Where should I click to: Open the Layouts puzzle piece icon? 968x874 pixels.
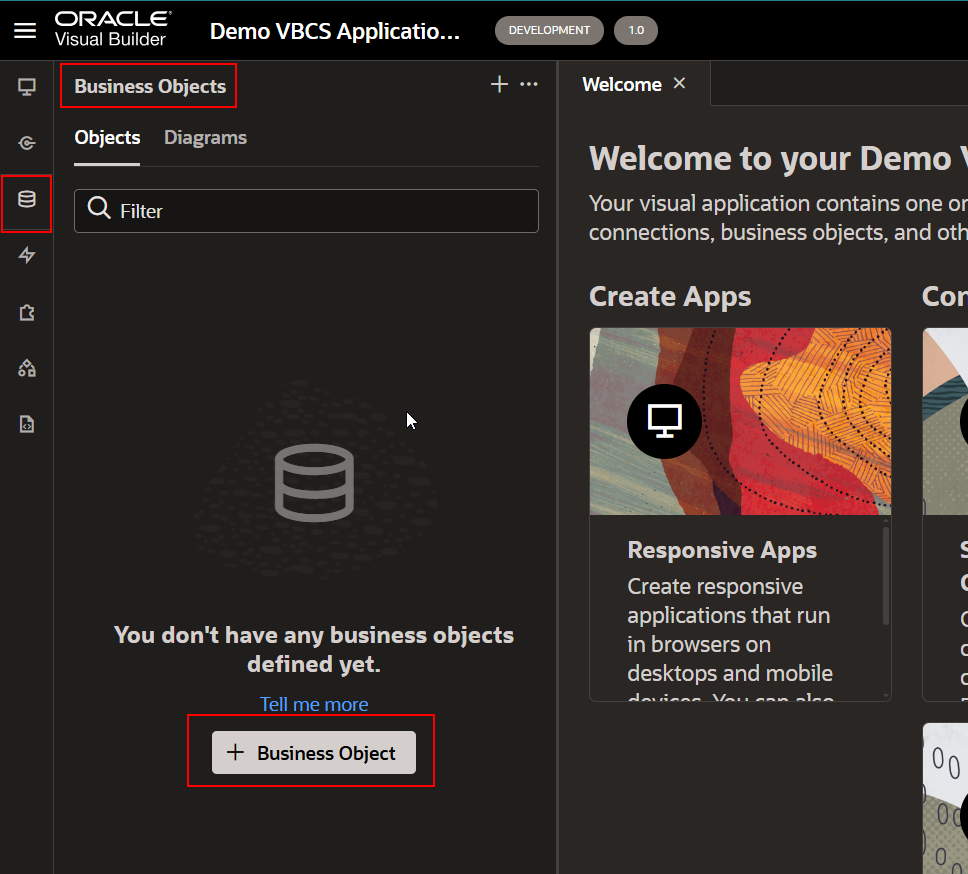tap(27, 312)
